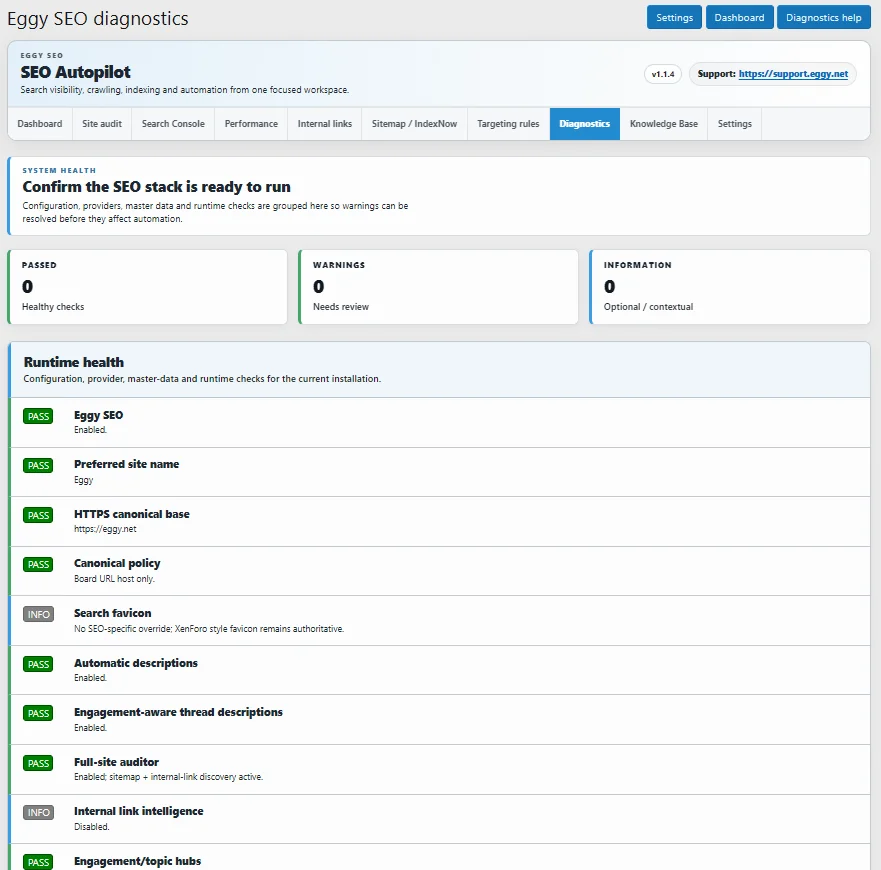Open the Performance tab
The width and height of the screenshot is (881, 870).
pyautogui.click(x=251, y=124)
